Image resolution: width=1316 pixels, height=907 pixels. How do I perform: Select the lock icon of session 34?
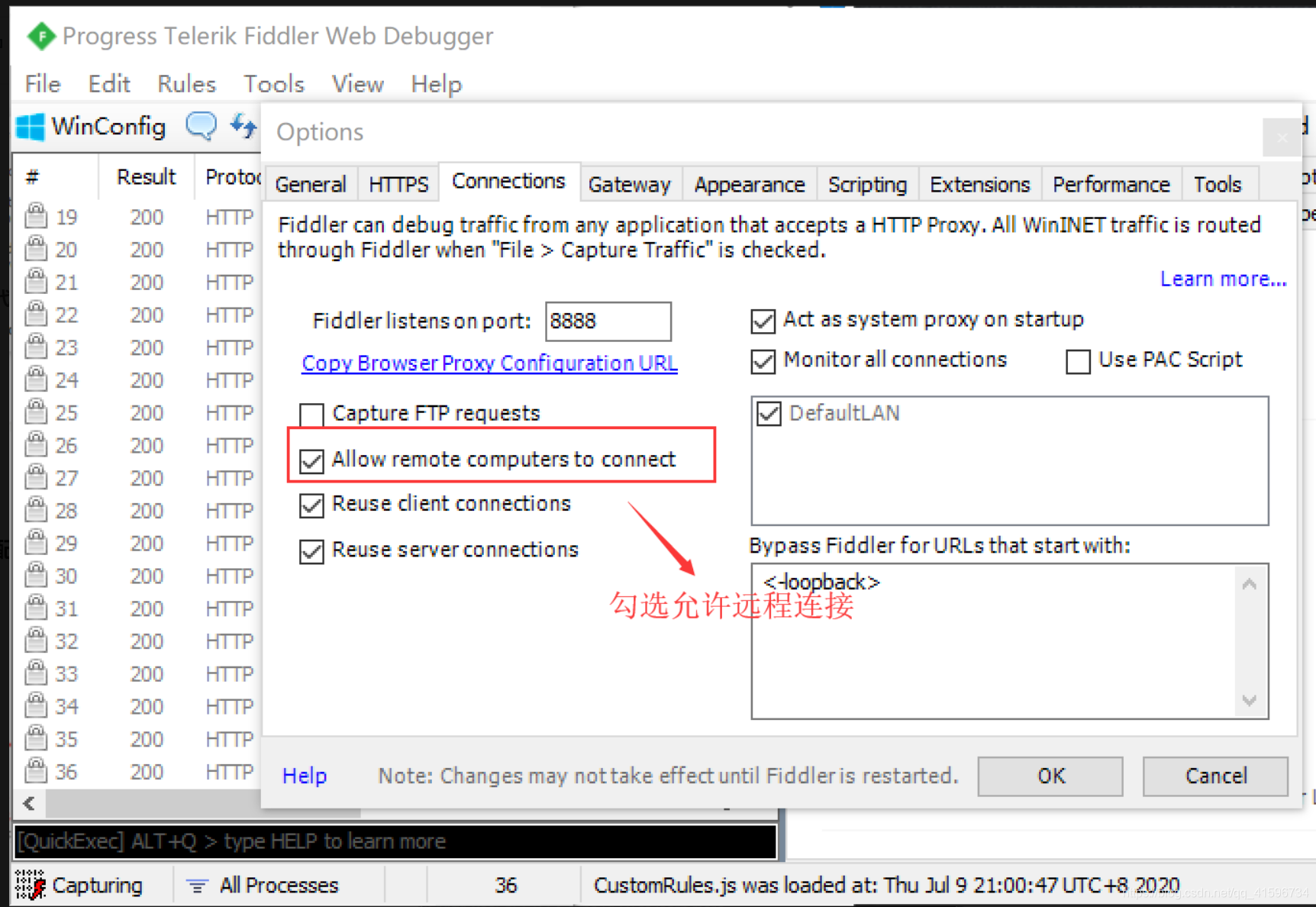[36, 705]
